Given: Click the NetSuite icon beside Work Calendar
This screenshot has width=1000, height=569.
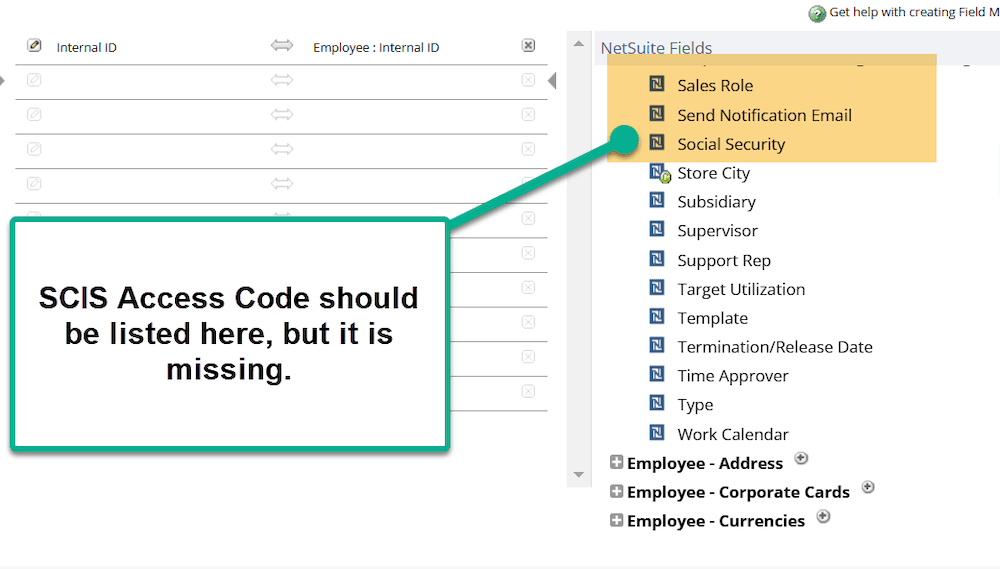Looking at the screenshot, I should tap(657, 432).
